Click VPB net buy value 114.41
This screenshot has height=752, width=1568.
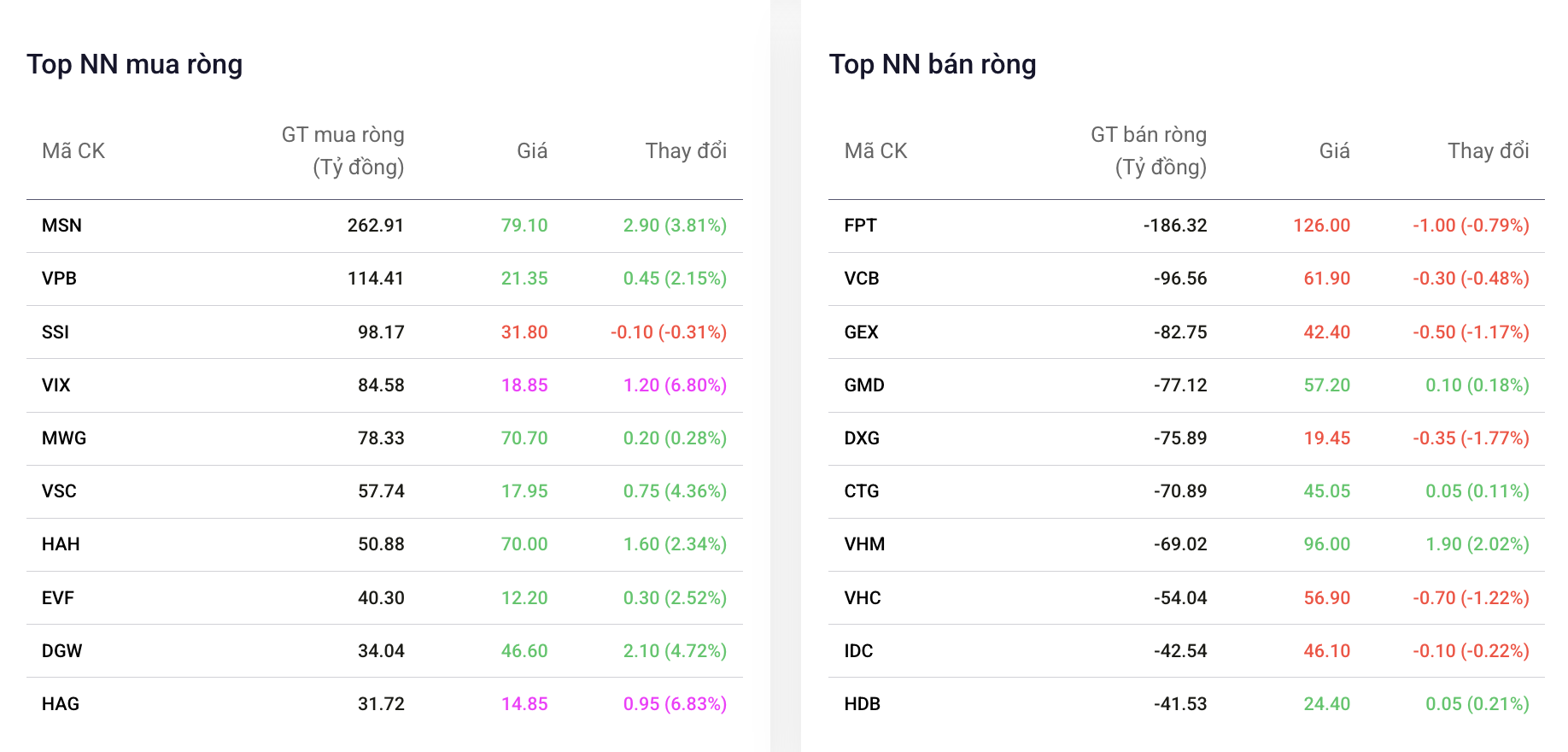[376, 279]
